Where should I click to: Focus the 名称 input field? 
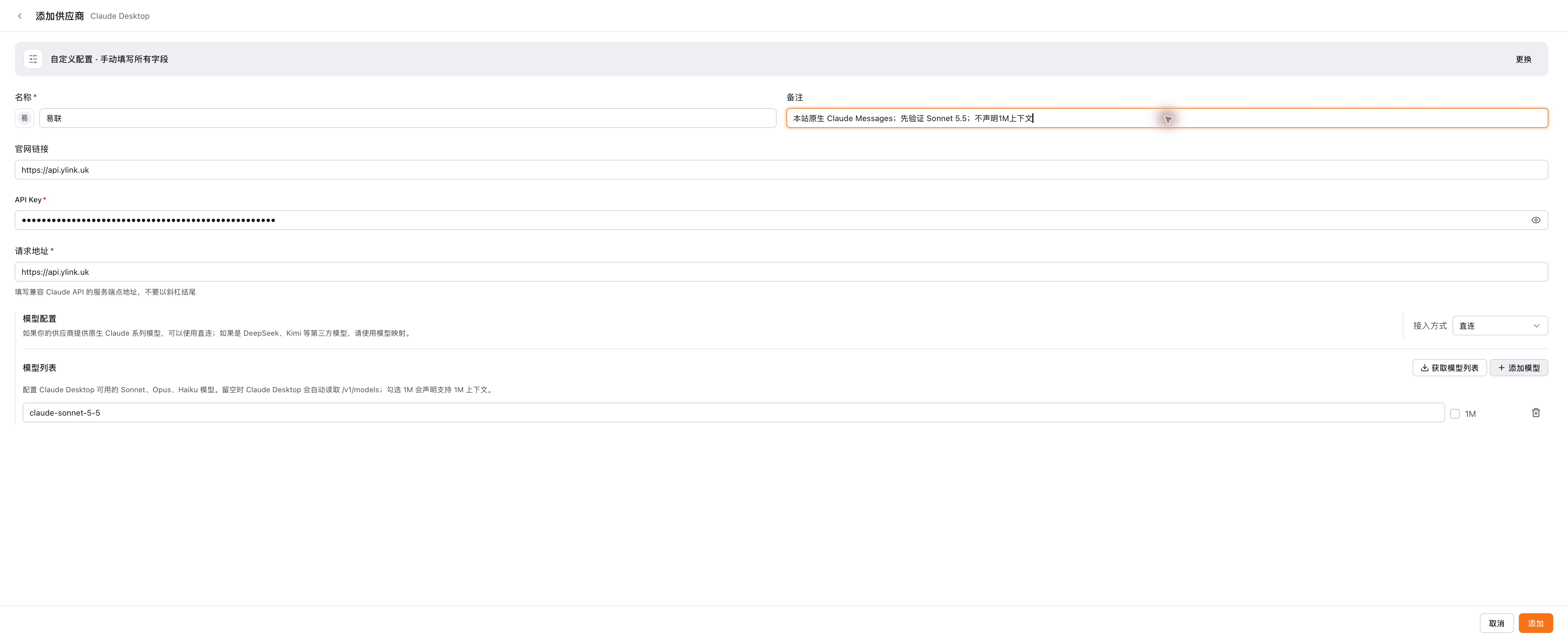[408, 118]
